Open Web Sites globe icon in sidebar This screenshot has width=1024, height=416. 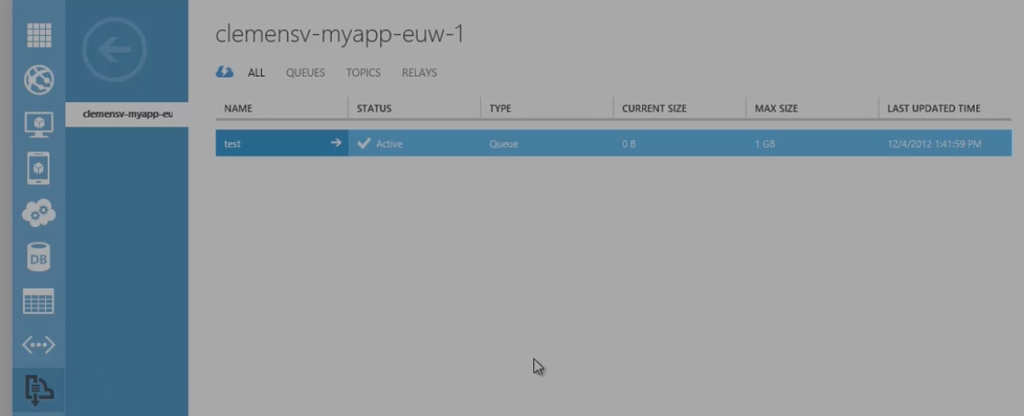(x=39, y=80)
